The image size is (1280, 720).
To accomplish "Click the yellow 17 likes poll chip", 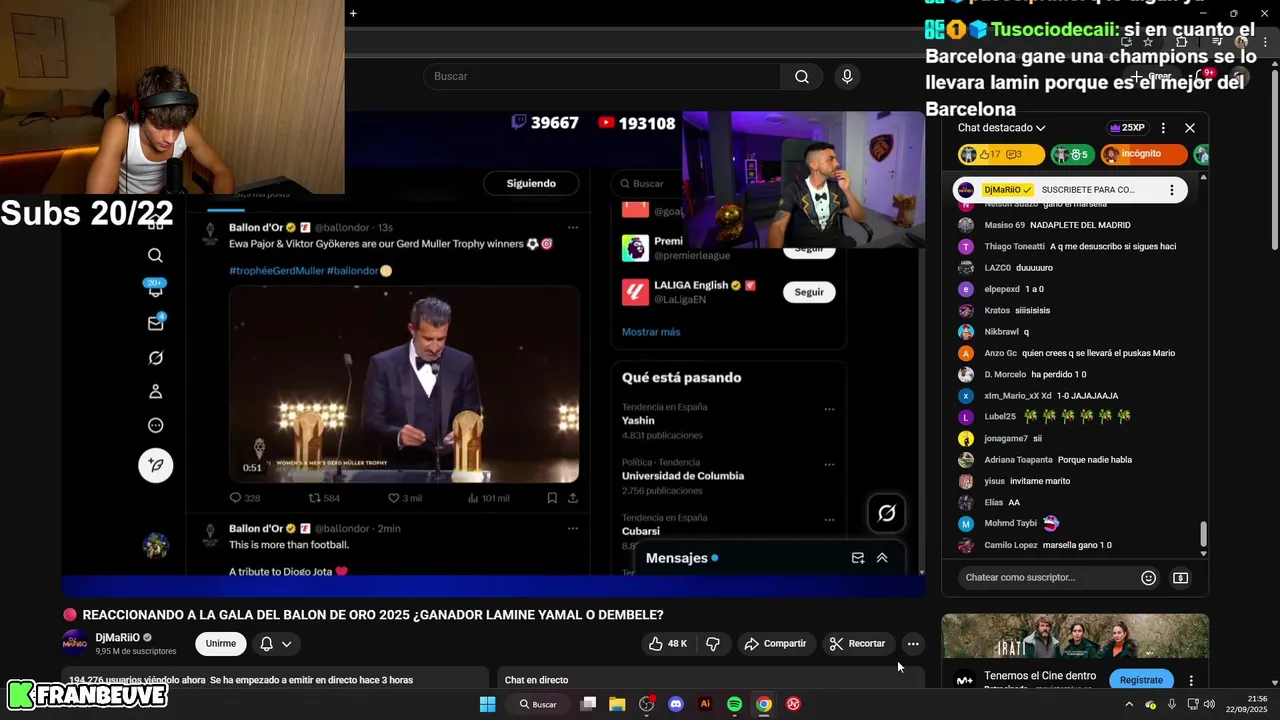I will [1001, 154].
